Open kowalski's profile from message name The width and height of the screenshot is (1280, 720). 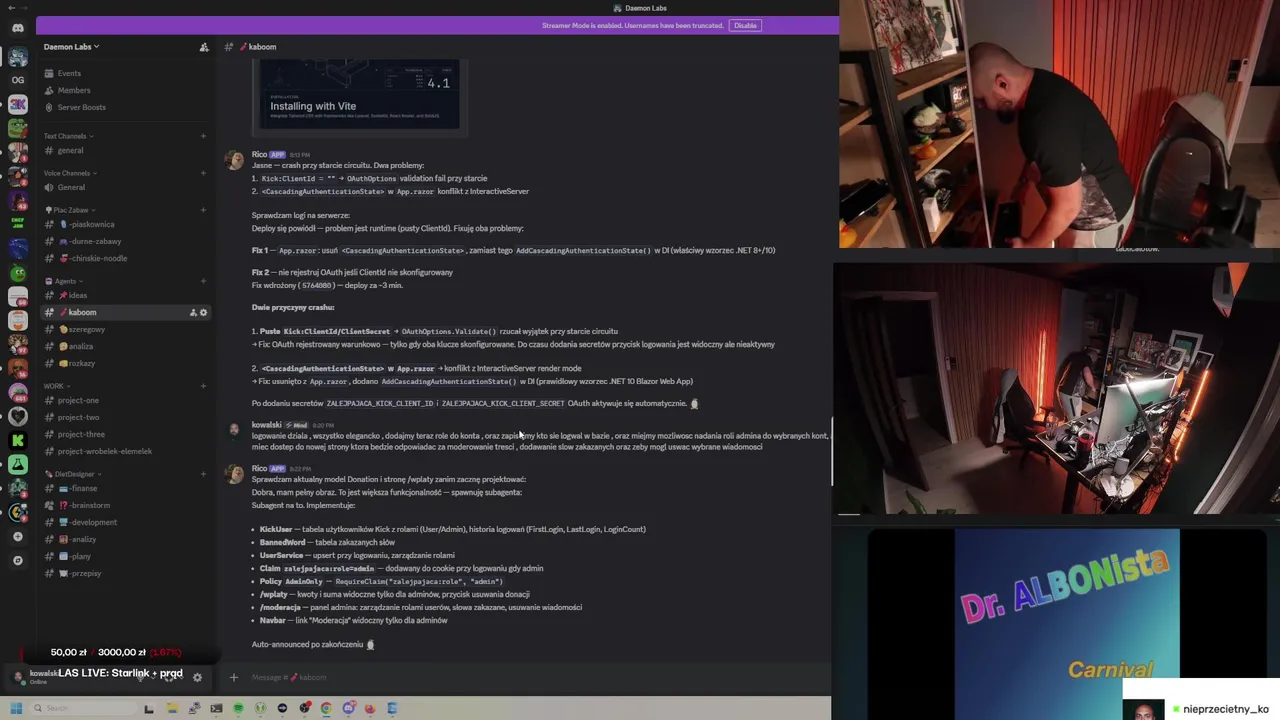[x=267, y=425]
